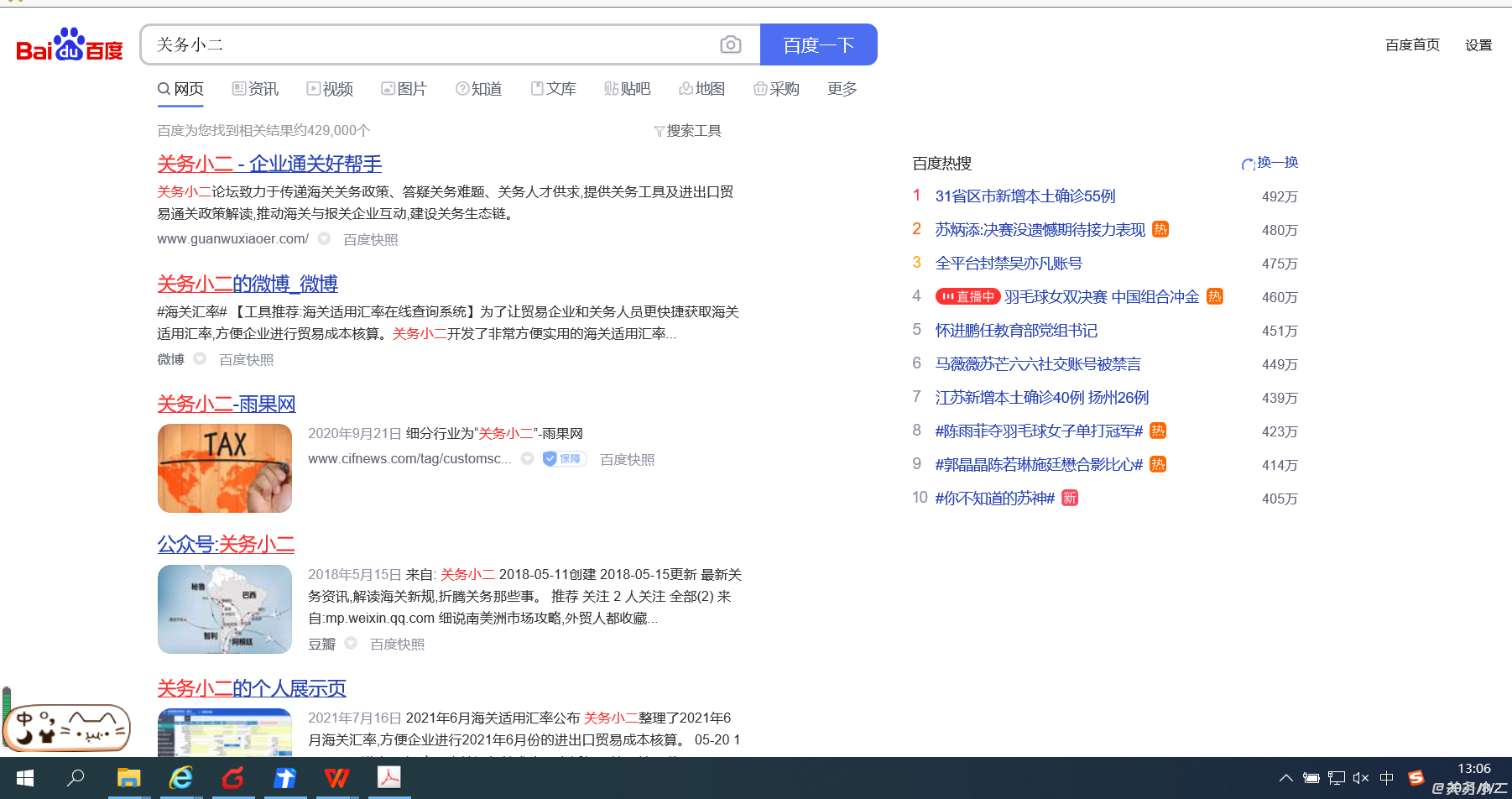The height and width of the screenshot is (799, 1512).
Task: Click the clock showing 13:06
Action: 1473,769
